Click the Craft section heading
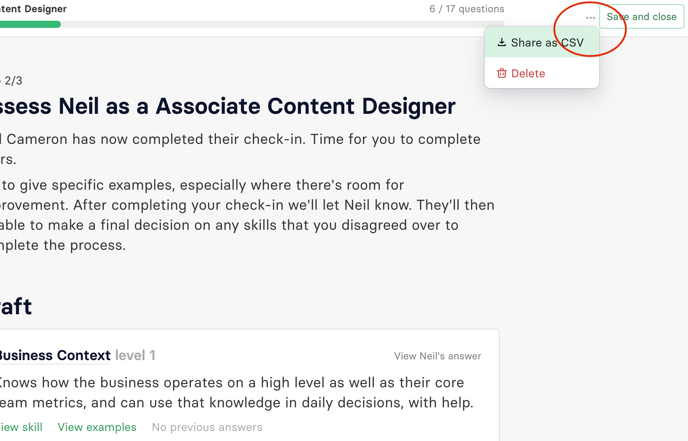688x441 pixels. tap(16, 306)
